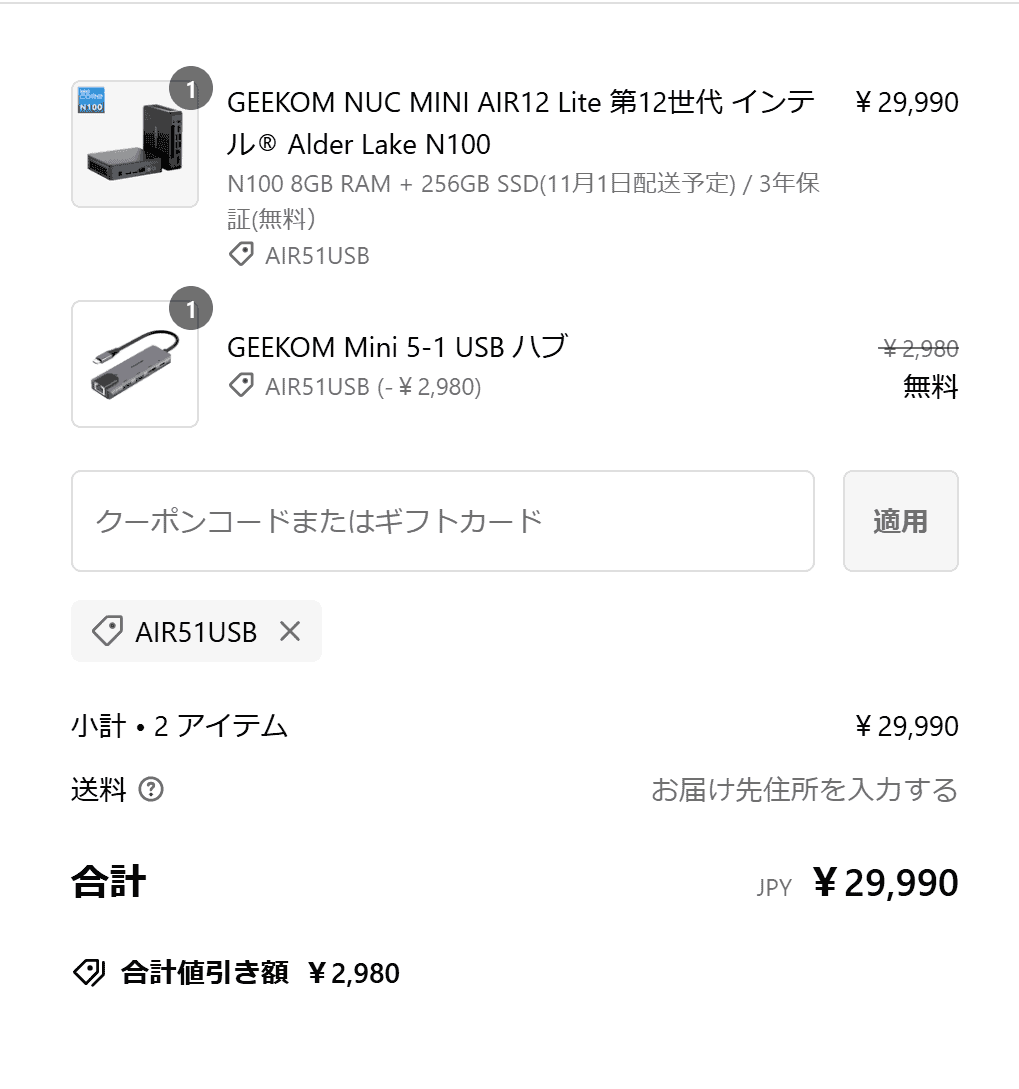Click the GEEKOM NUC MINI product thumbnail
Image resolution: width=1019 pixels, height=1089 pixels.
(x=135, y=144)
